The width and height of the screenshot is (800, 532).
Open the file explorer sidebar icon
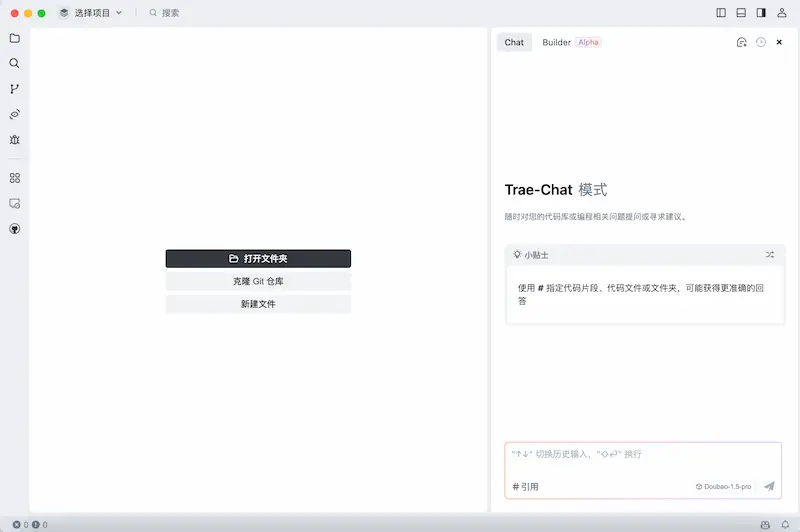pos(15,38)
